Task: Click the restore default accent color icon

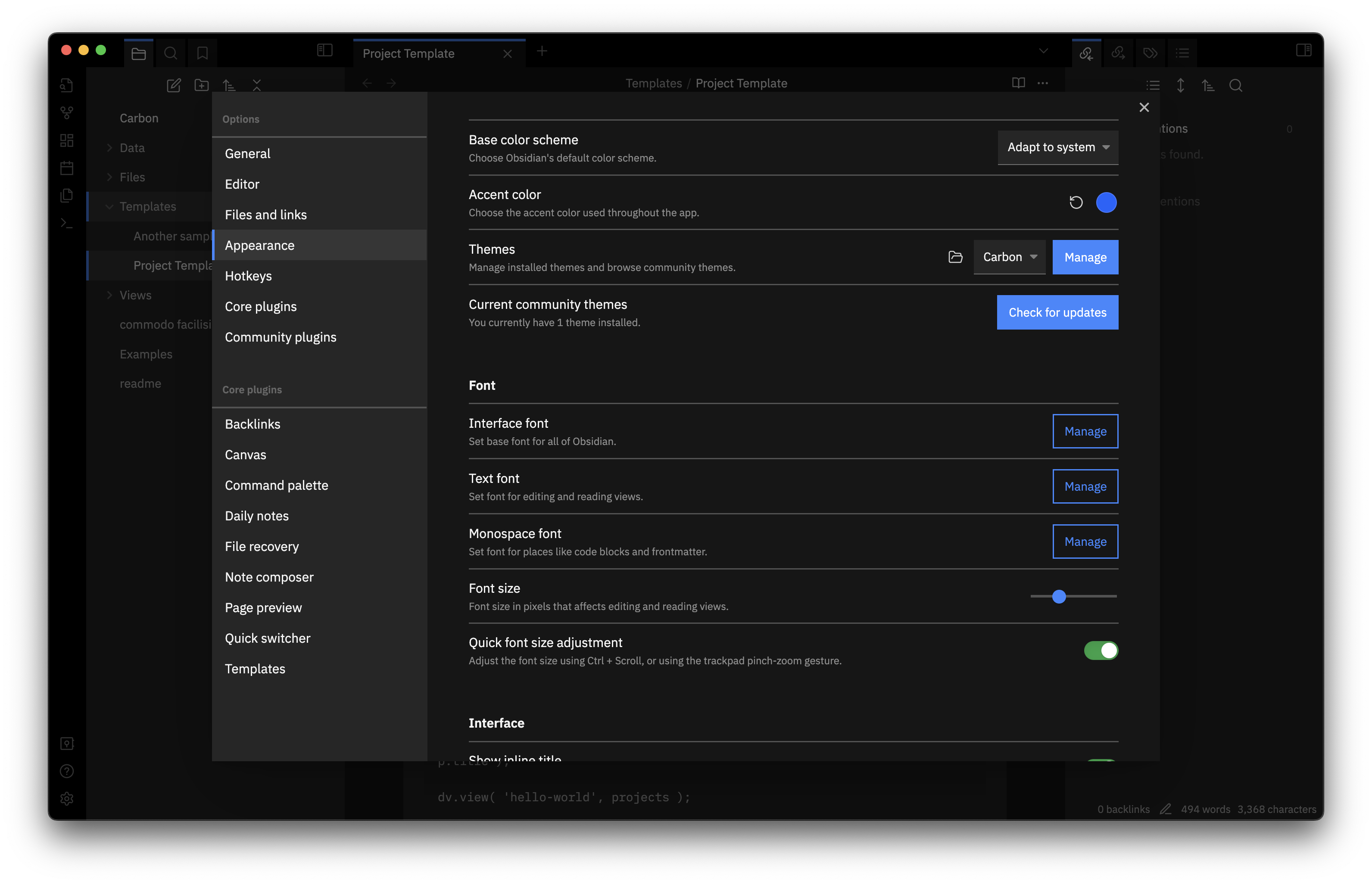Action: click(x=1076, y=202)
